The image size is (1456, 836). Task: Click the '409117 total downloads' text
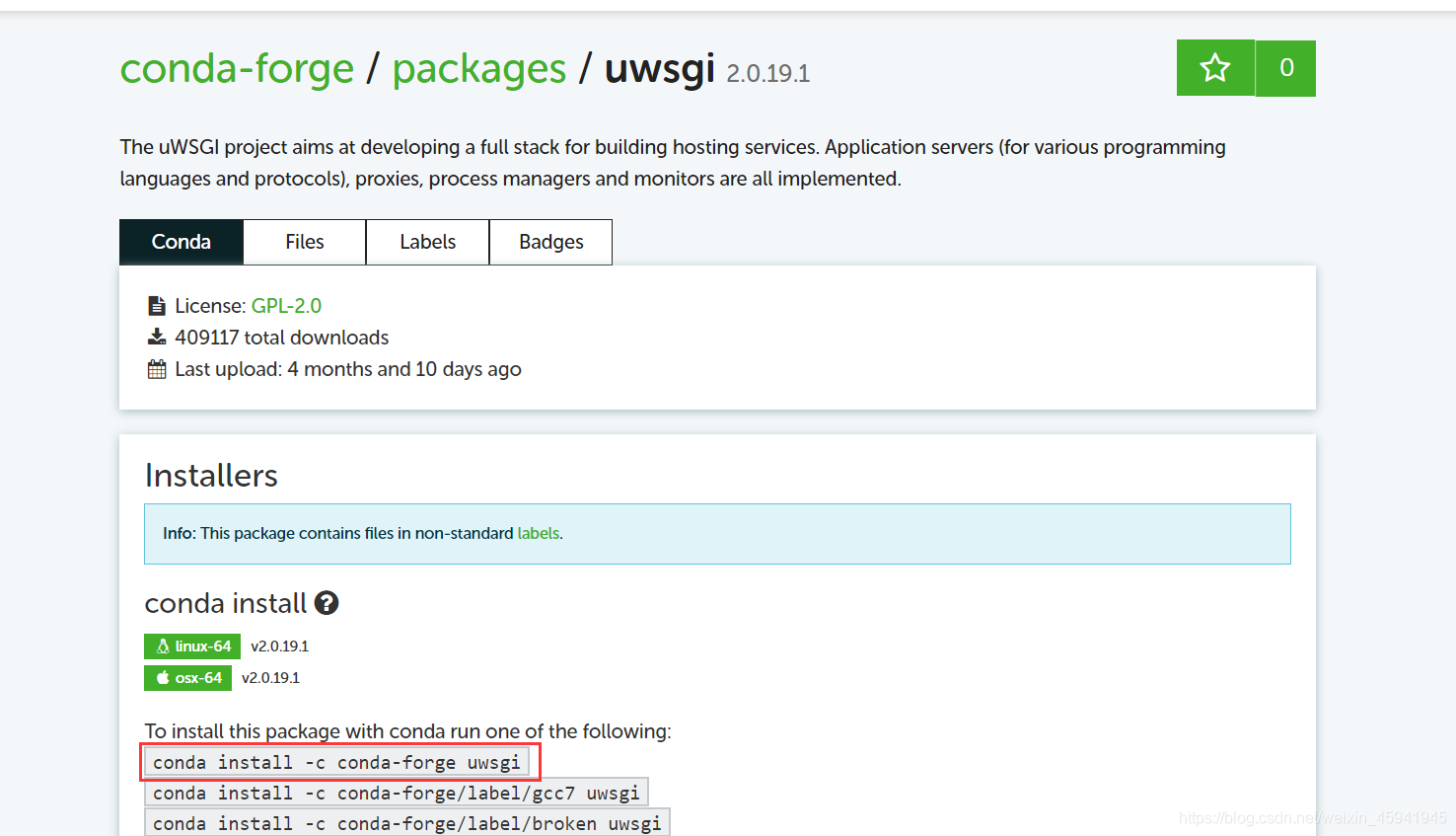click(282, 338)
